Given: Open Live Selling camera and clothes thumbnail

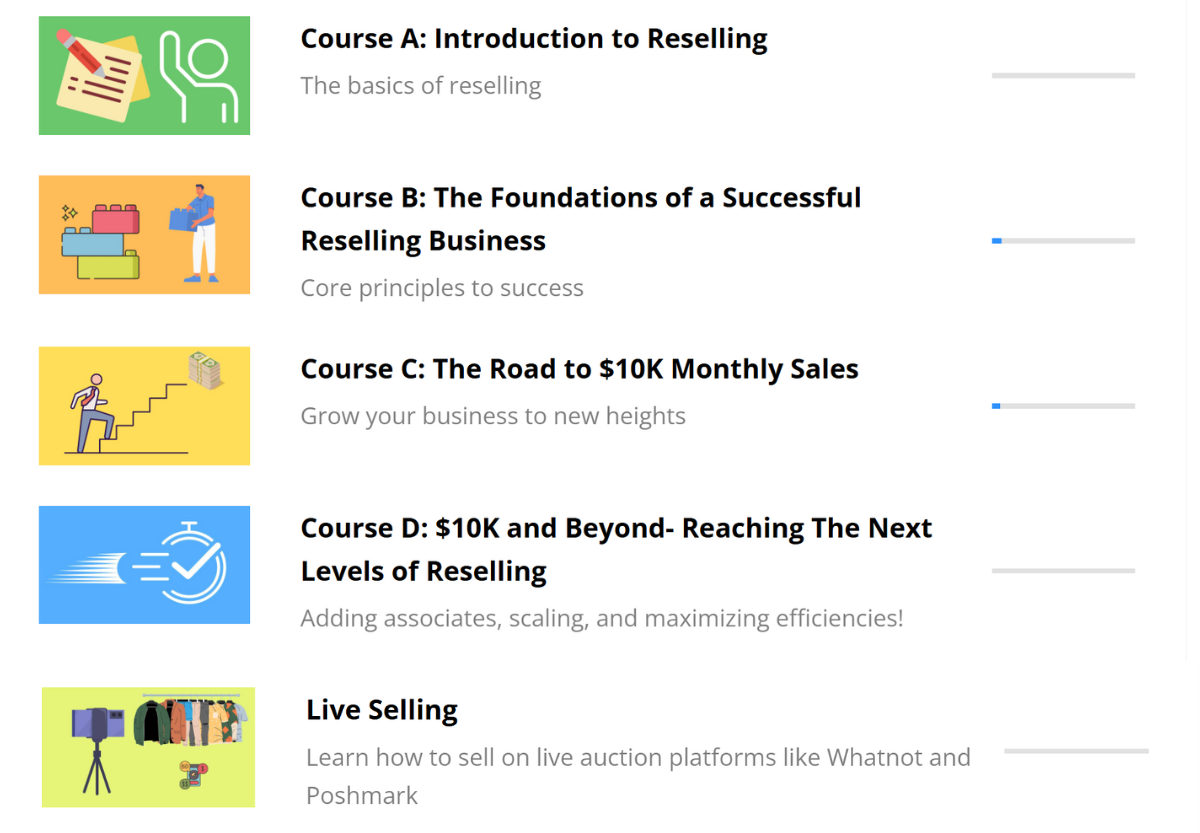Looking at the screenshot, I should (x=148, y=747).
